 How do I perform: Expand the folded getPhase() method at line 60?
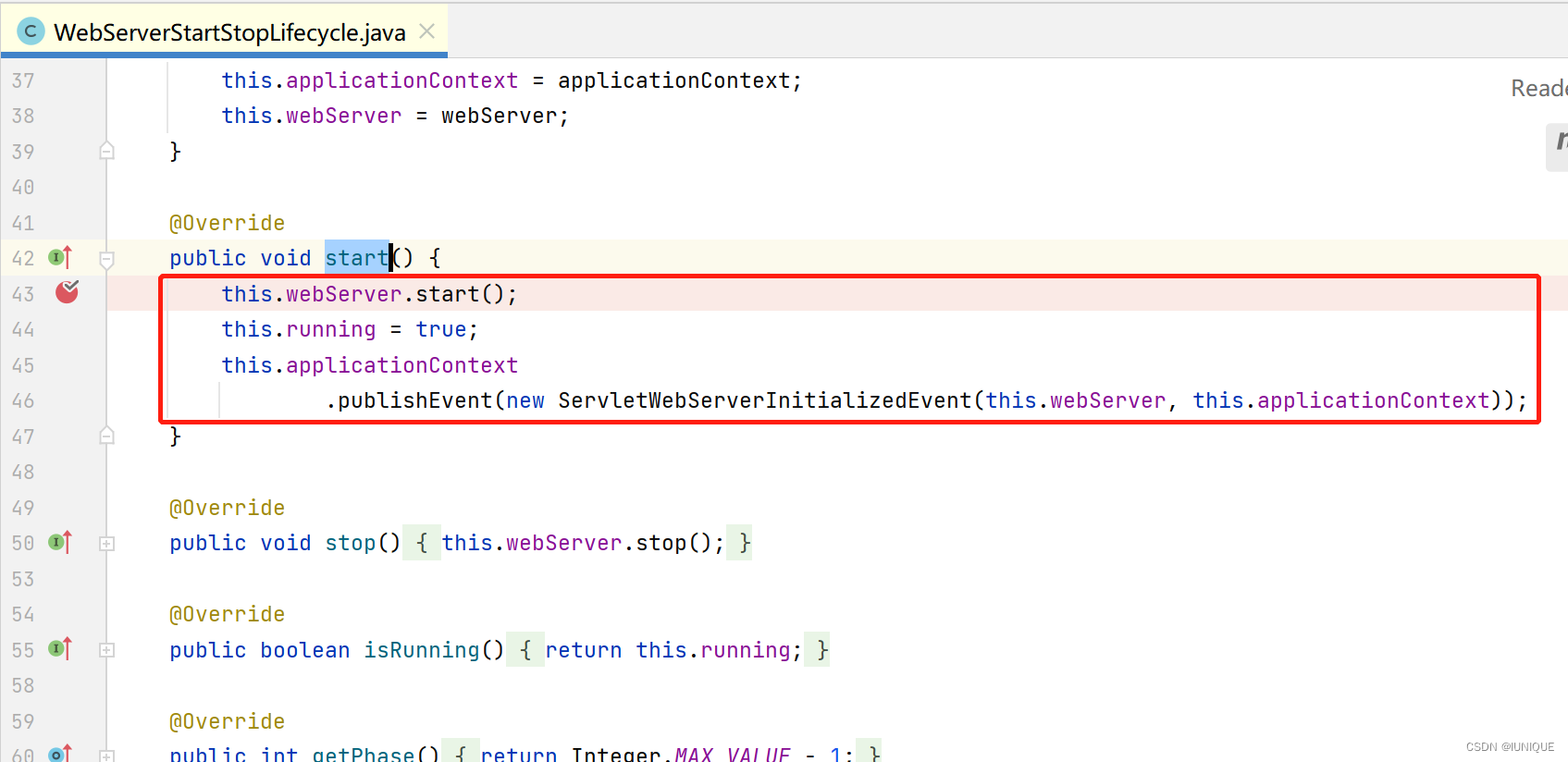coord(107,756)
